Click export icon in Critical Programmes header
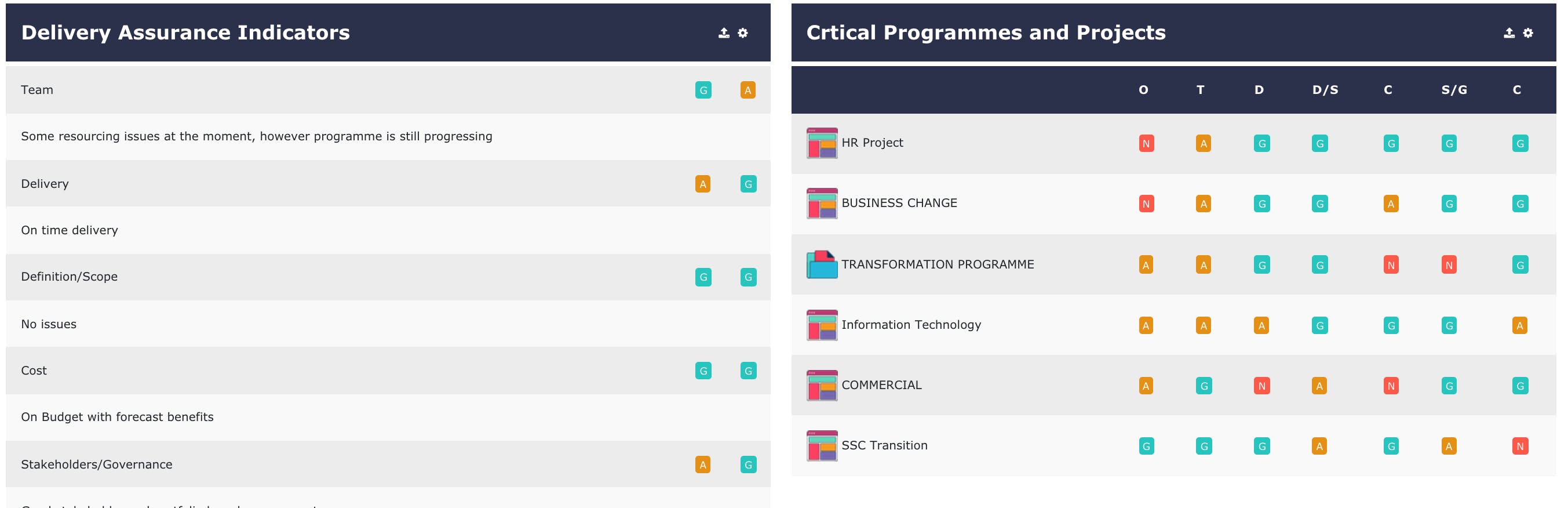The image size is (1568, 508). (x=1509, y=33)
